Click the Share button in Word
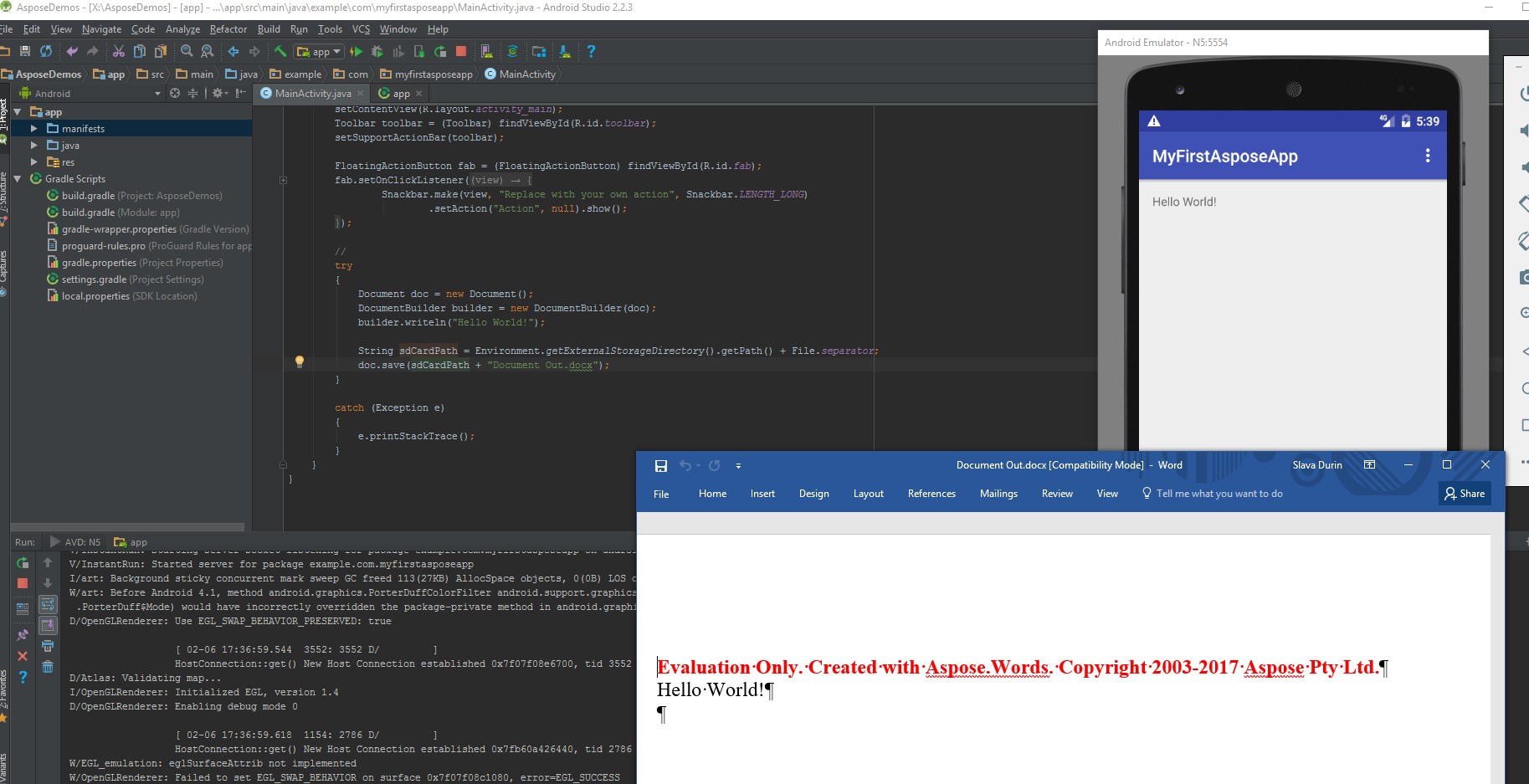Image resolution: width=1529 pixels, height=784 pixels. (1465, 494)
